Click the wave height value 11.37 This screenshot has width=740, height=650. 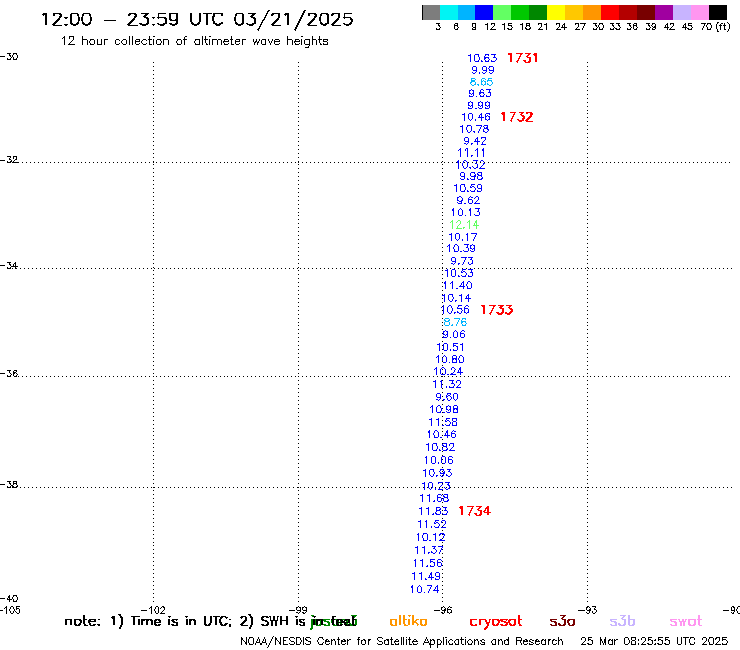pyautogui.click(x=429, y=550)
